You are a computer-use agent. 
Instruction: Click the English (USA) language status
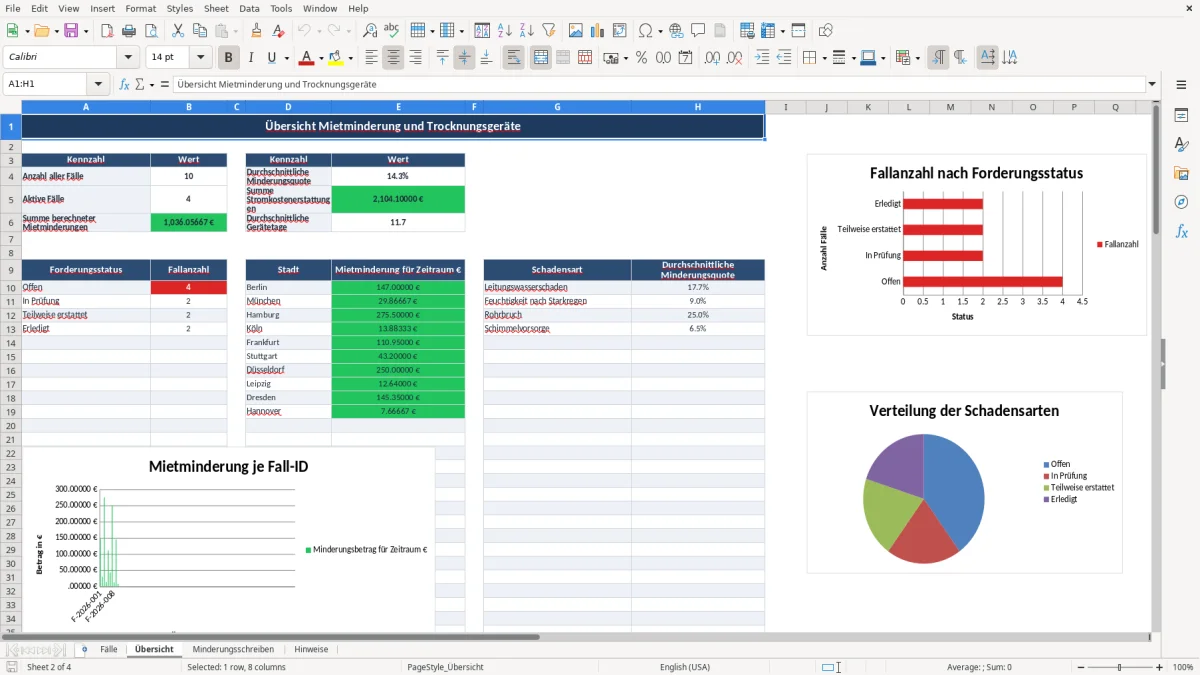pyautogui.click(x=684, y=667)
